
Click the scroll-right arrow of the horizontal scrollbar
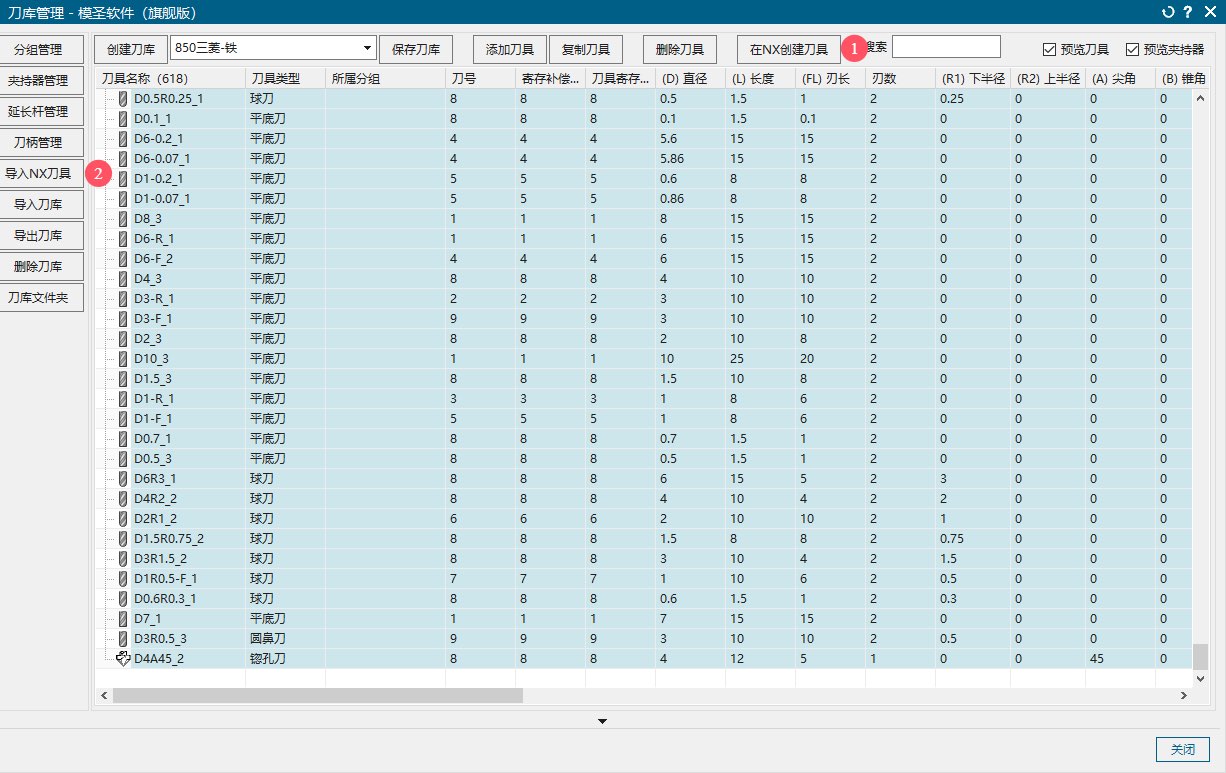1186,695
